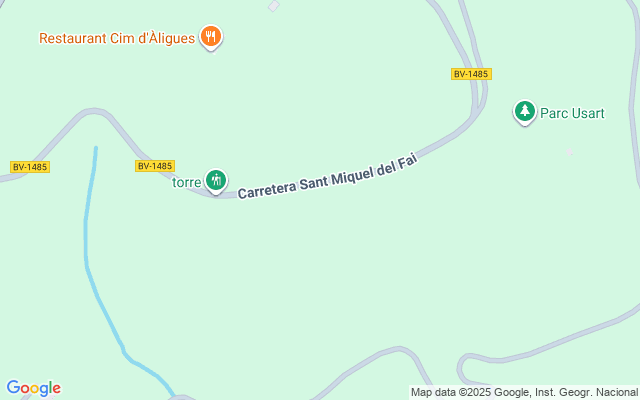Viewport: 640px width, 400px height.
Task: Click the BV-1485 badge nearest Parc Usart
Action: 471,74
